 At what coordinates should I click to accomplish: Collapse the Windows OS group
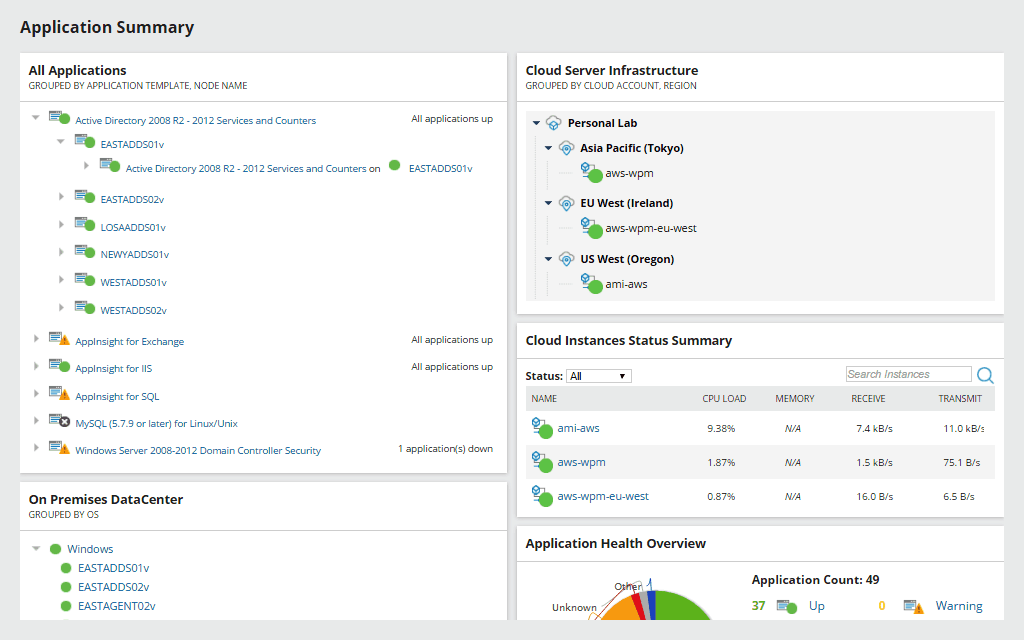(x=37, y=549)
